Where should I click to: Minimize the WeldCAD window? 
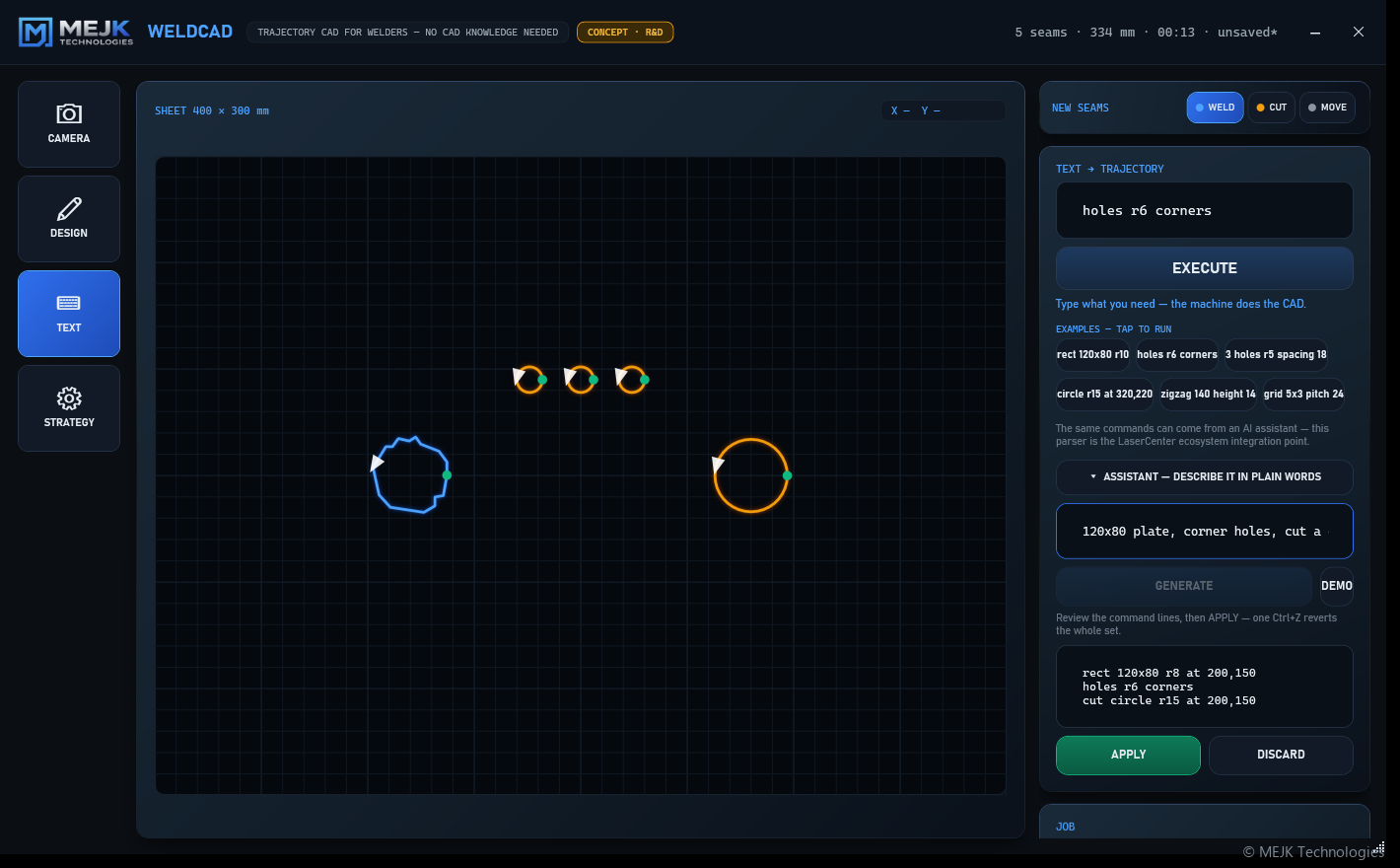(x=1315, y=33)
